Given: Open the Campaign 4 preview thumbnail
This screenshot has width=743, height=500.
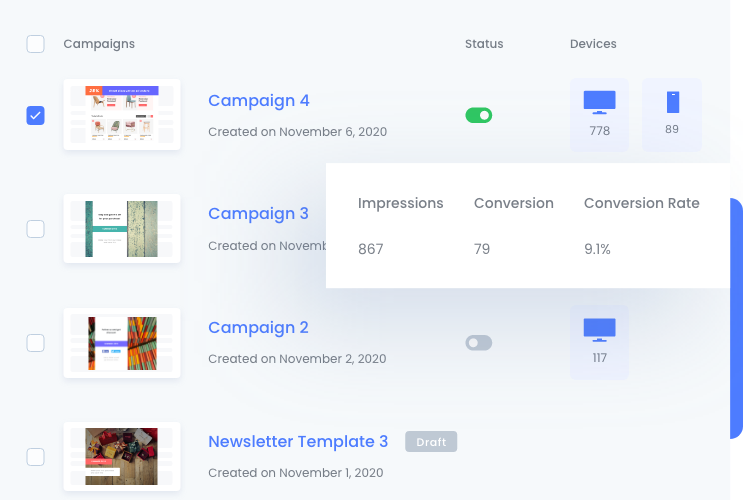Looking at the screenshot, I should coord(122,115).
